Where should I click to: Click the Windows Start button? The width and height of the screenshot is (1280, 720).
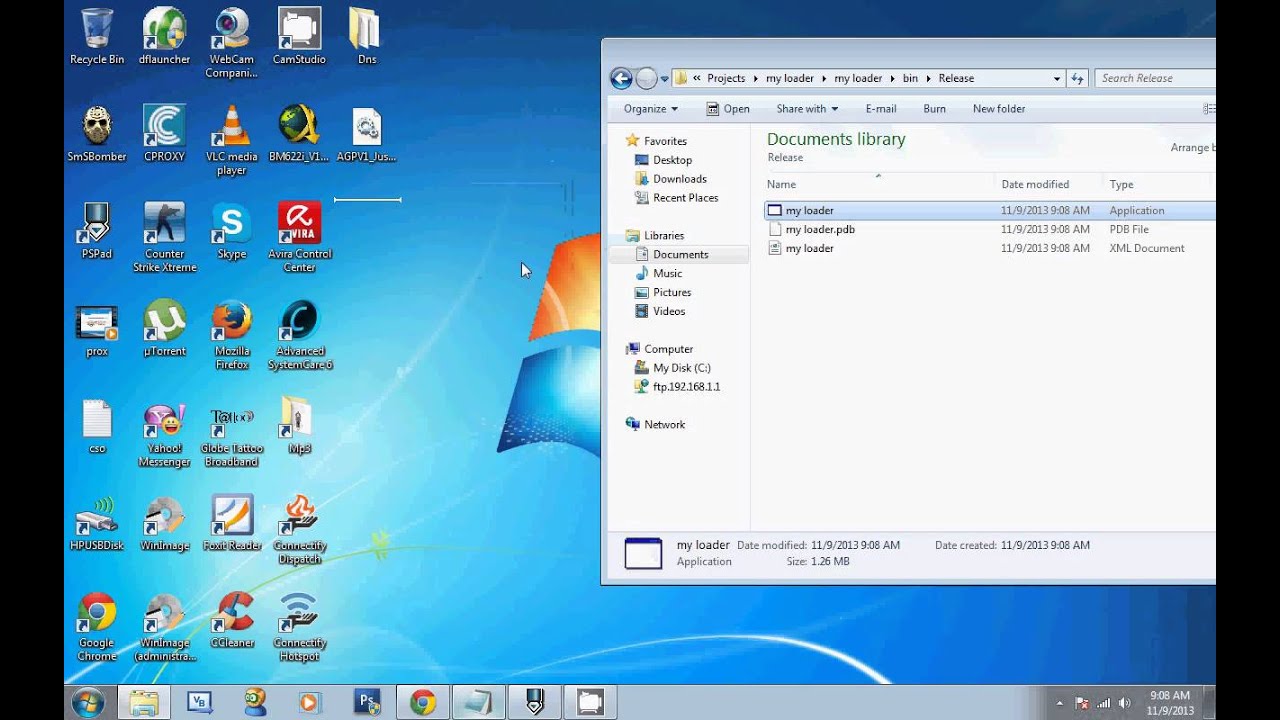[88, 702]
